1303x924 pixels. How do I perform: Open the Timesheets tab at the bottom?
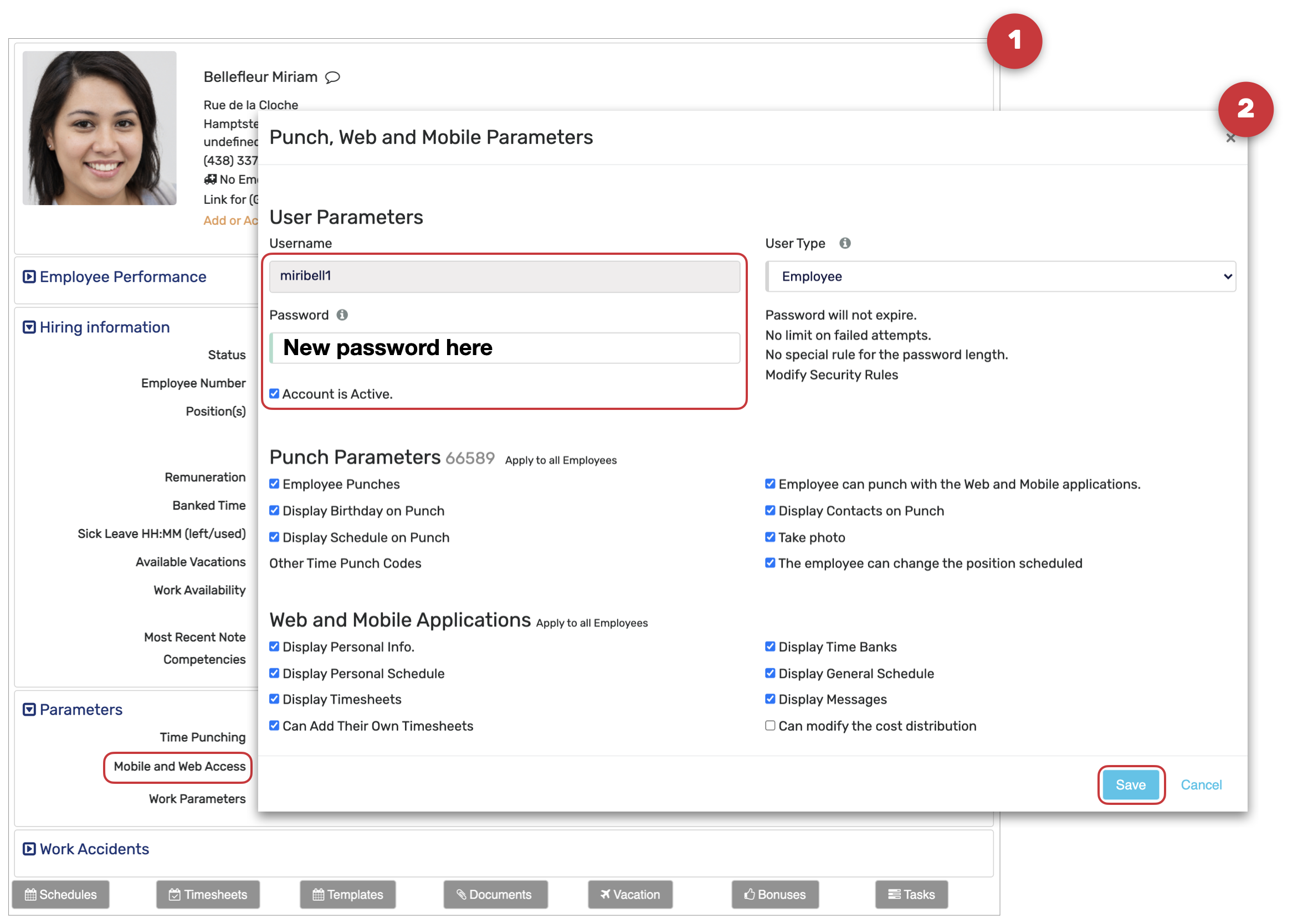pyautogui.click(x=208, y=895)
